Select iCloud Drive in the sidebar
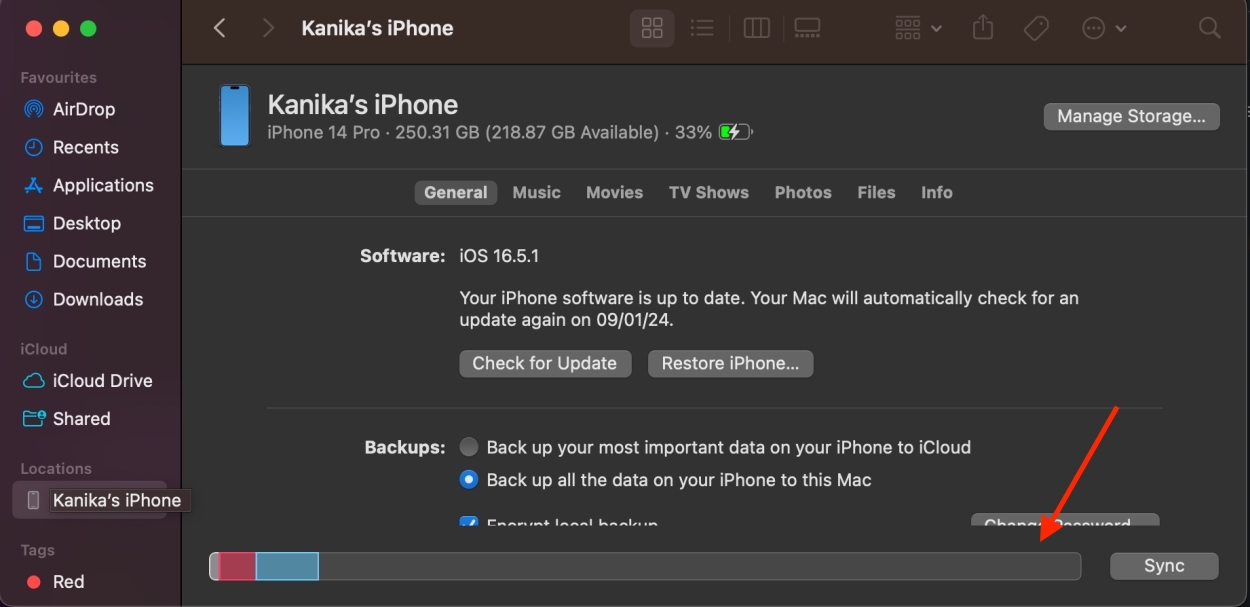This screenshot has width=1250, height=607. click(x=97, y=381)
